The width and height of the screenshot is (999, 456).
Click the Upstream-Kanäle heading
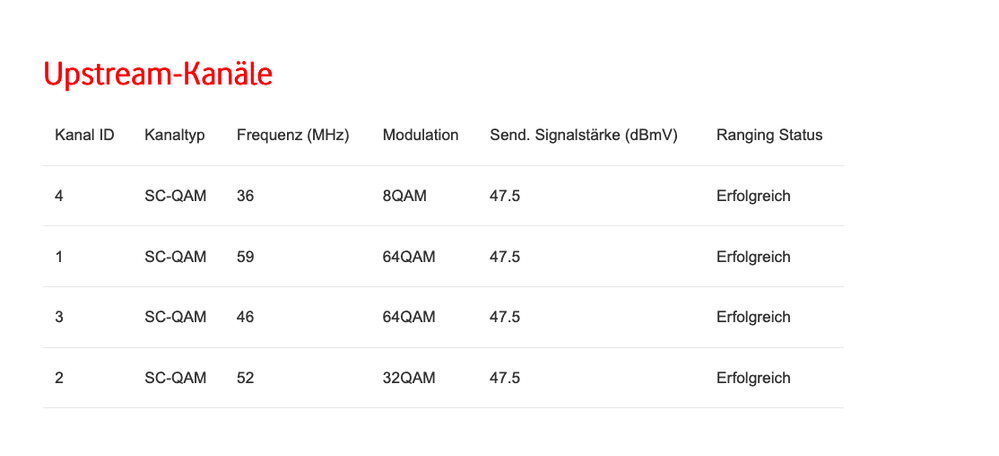click(158, 74)
